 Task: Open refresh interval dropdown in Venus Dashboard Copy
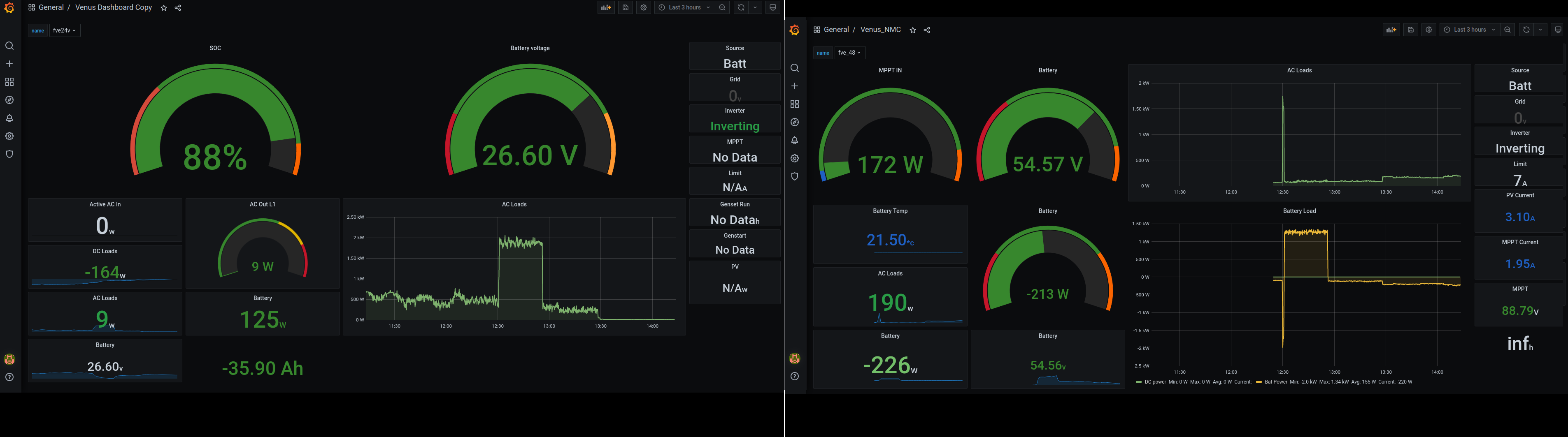(755, 8)
